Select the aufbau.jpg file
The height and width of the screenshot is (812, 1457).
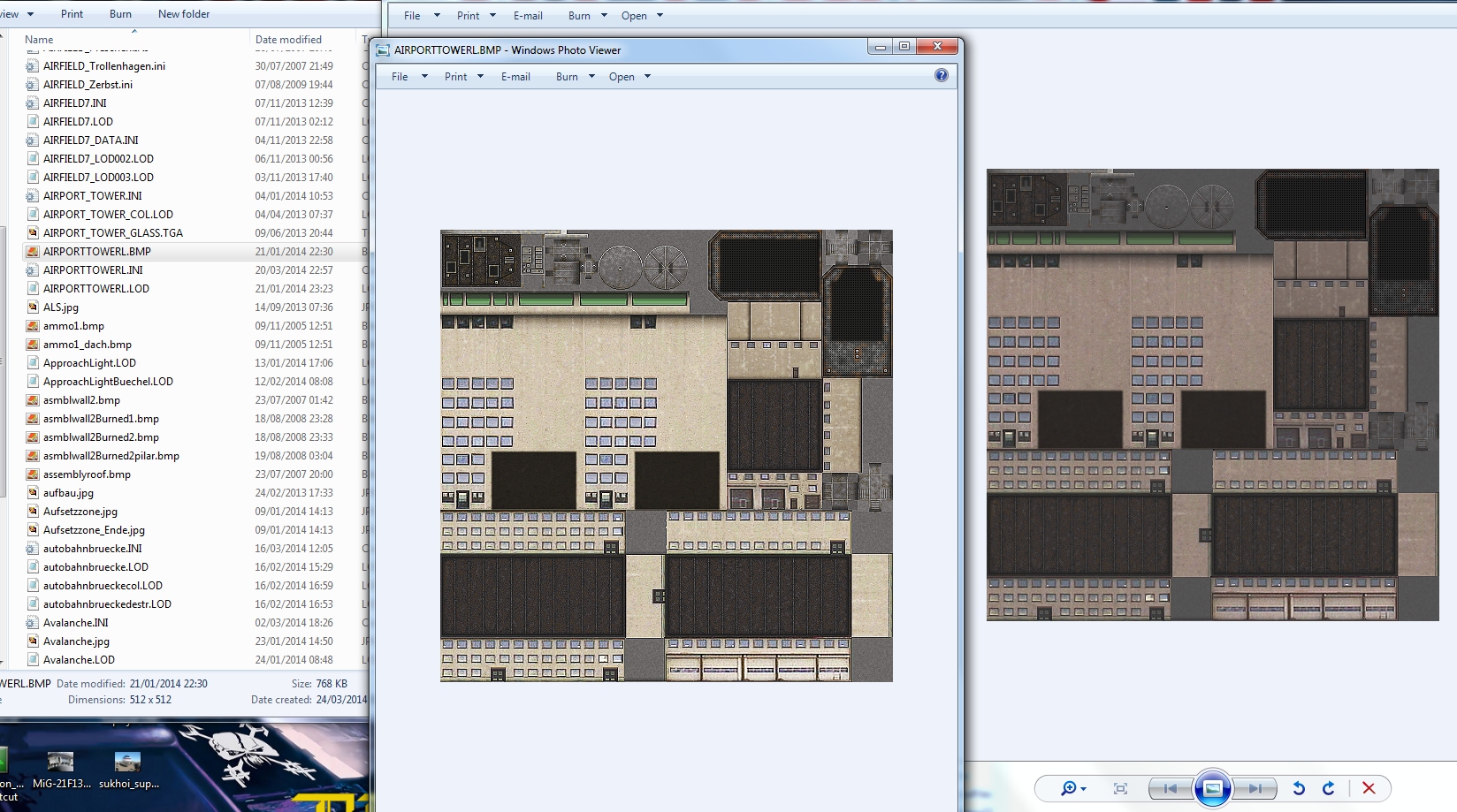(68, 493)
